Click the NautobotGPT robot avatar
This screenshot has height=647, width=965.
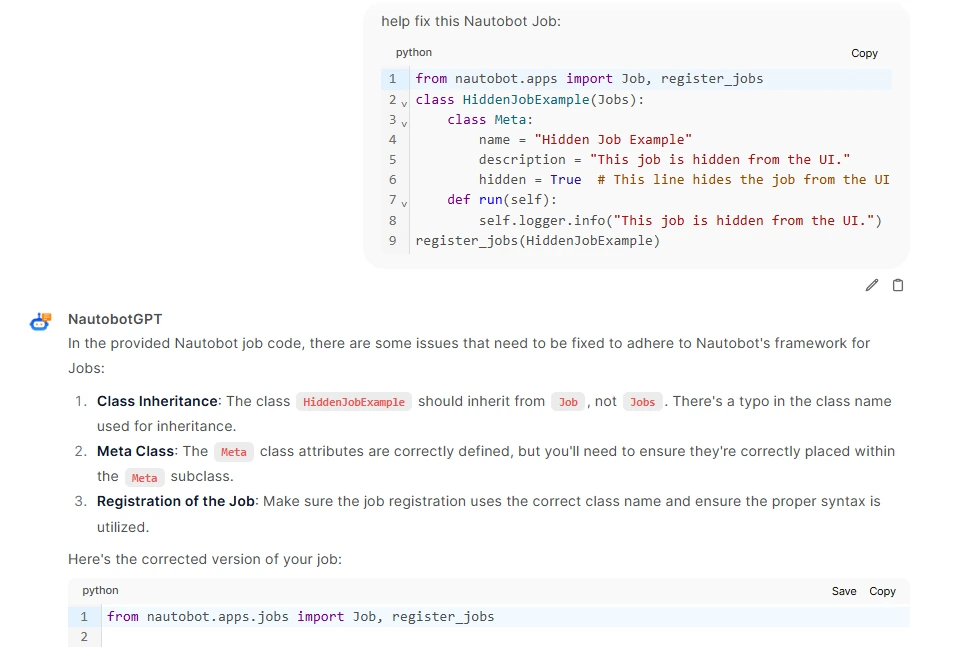click(41, 321)
